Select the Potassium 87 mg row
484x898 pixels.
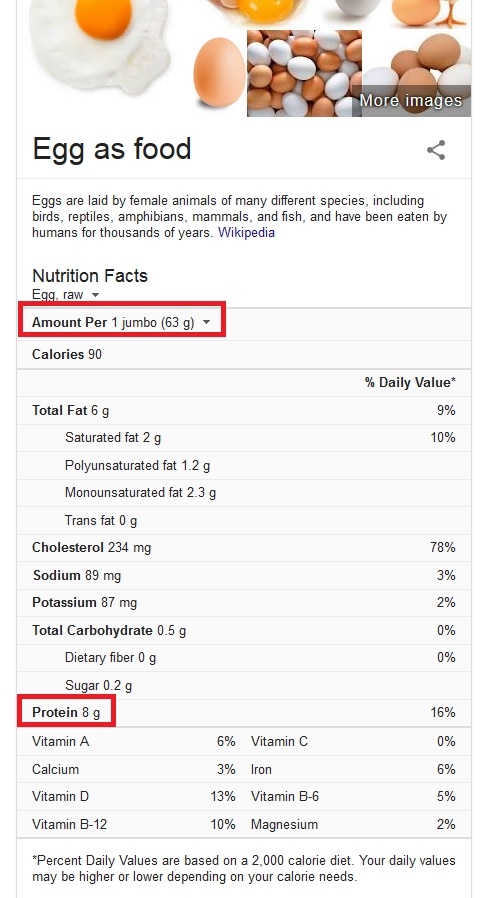tap(244, 602)
